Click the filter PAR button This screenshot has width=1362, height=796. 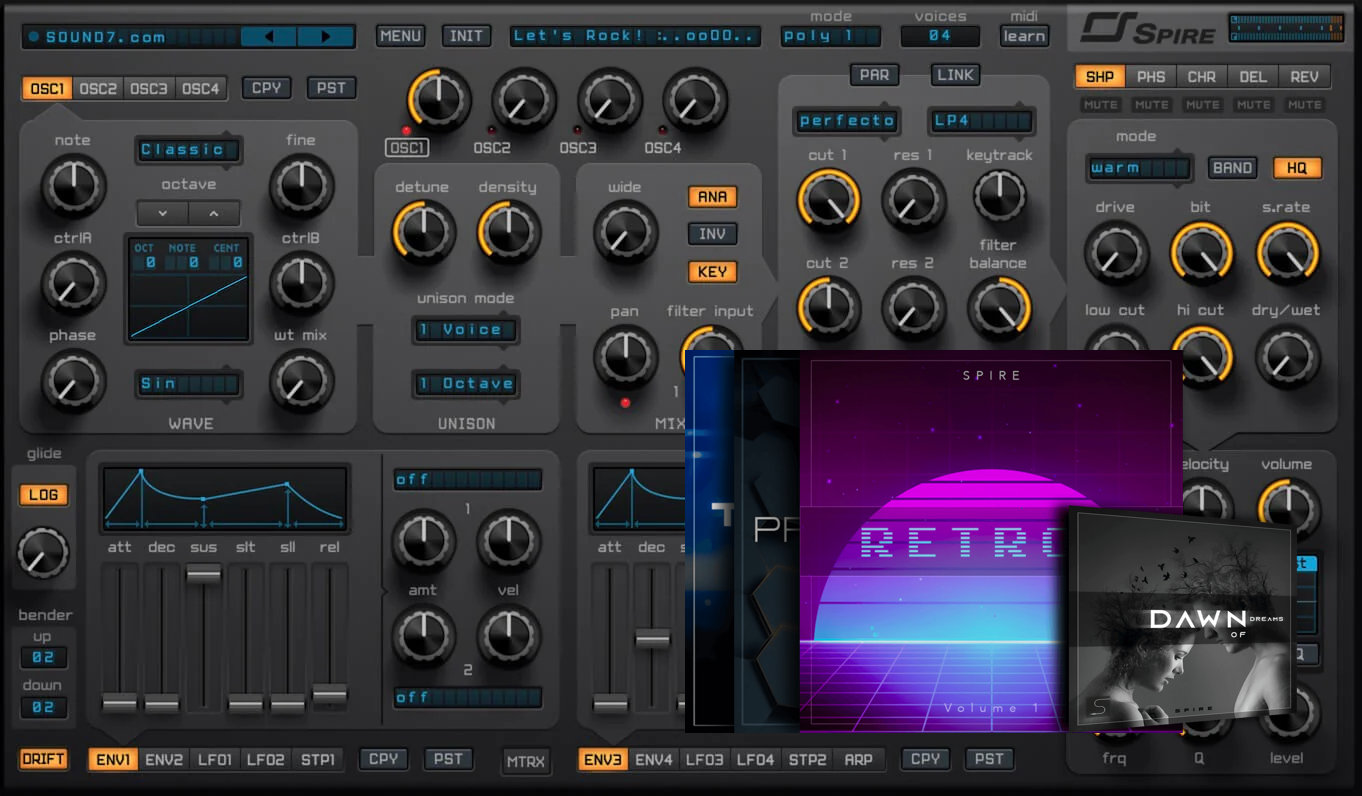pos(874,75)
